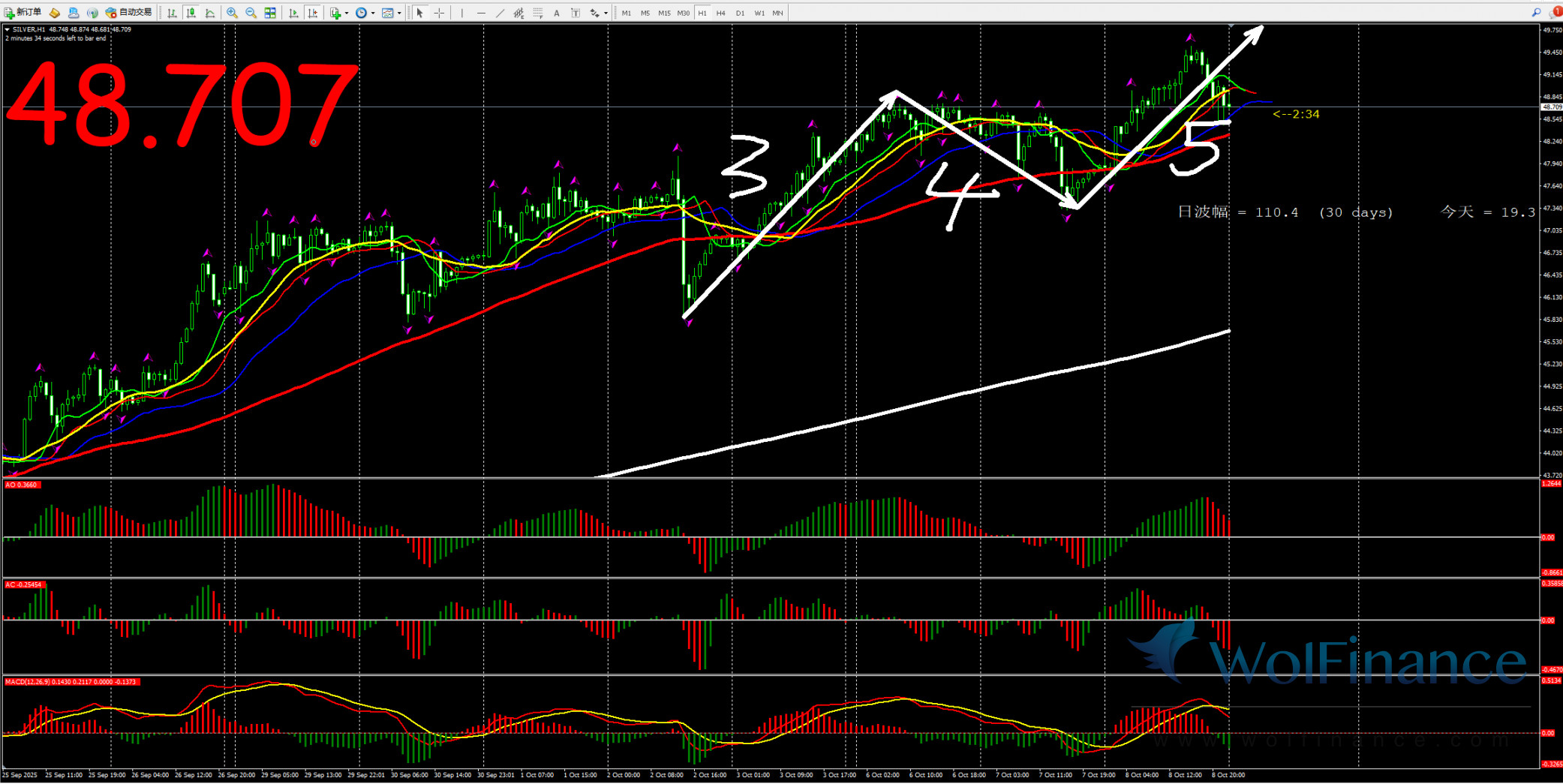Switch to line chart mode

click(x=210, y=13)
